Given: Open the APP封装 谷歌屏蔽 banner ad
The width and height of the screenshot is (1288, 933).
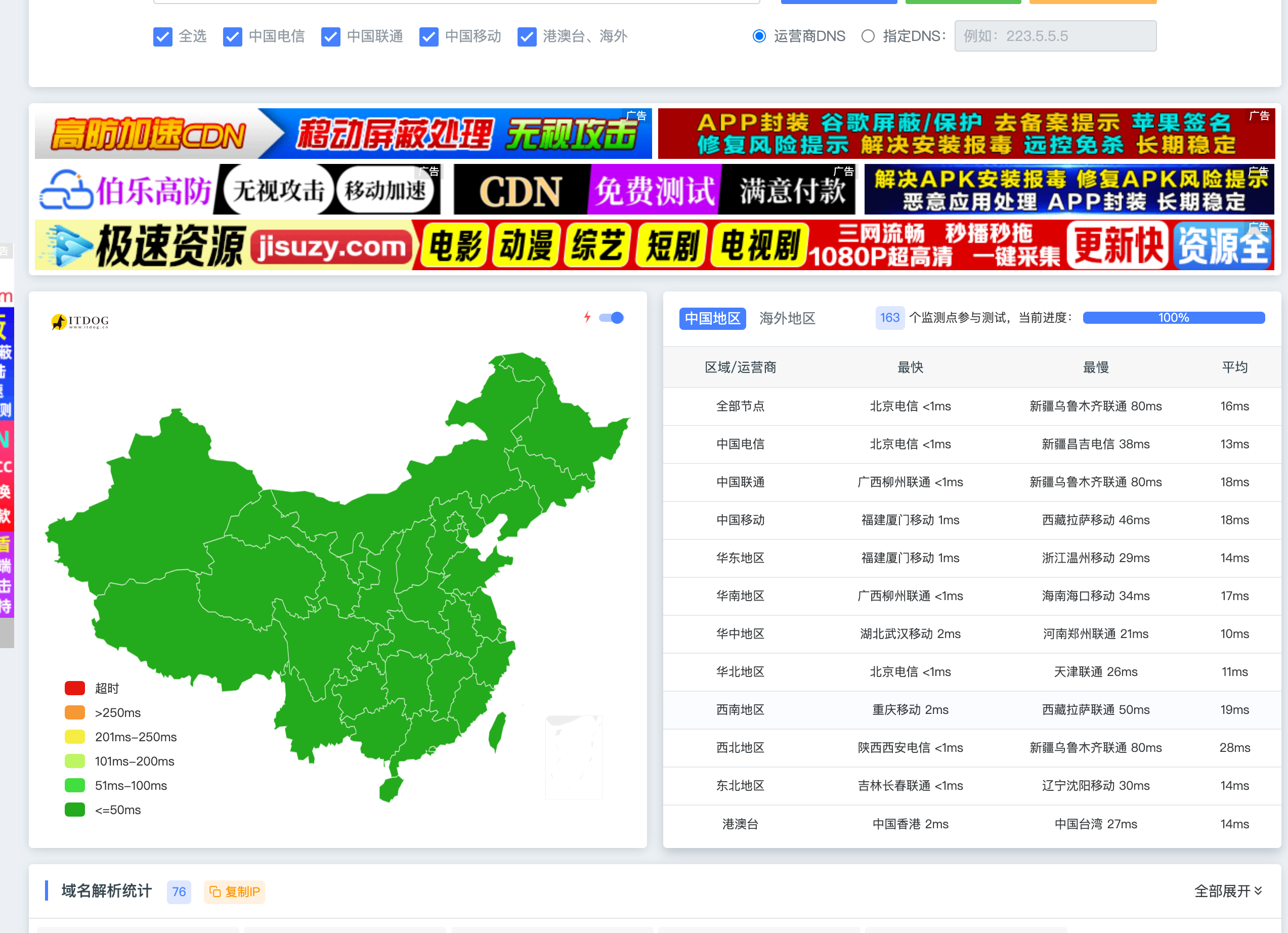Looking at the screenshot, I should (x=967, y=134).
